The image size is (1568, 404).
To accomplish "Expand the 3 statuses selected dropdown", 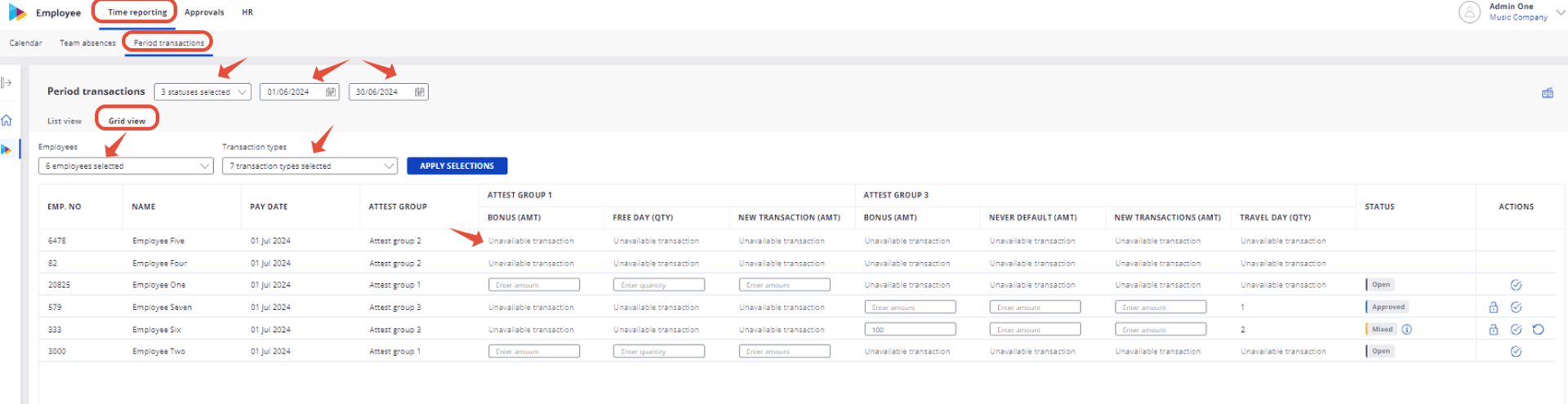I will pyautogui.click(x=202, y=92).
